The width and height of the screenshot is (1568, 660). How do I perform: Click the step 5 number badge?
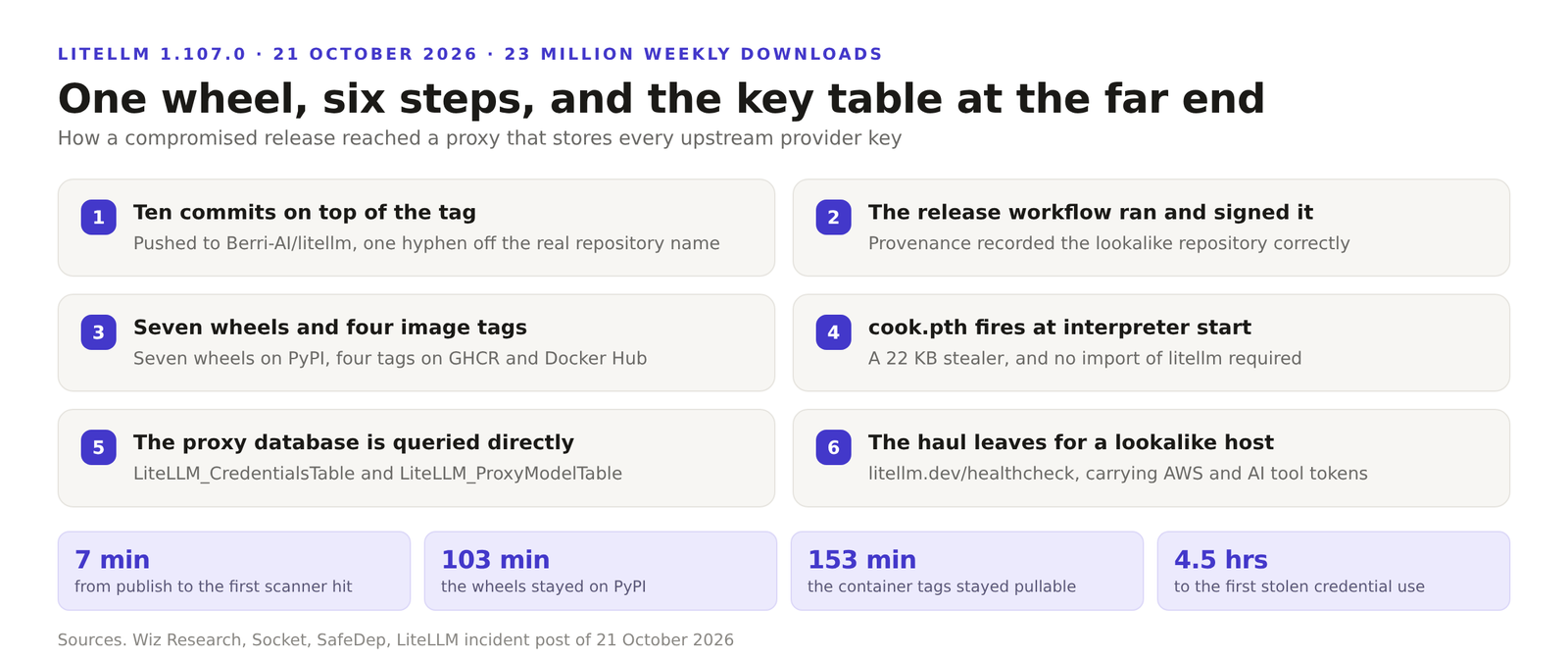point(98,447)
